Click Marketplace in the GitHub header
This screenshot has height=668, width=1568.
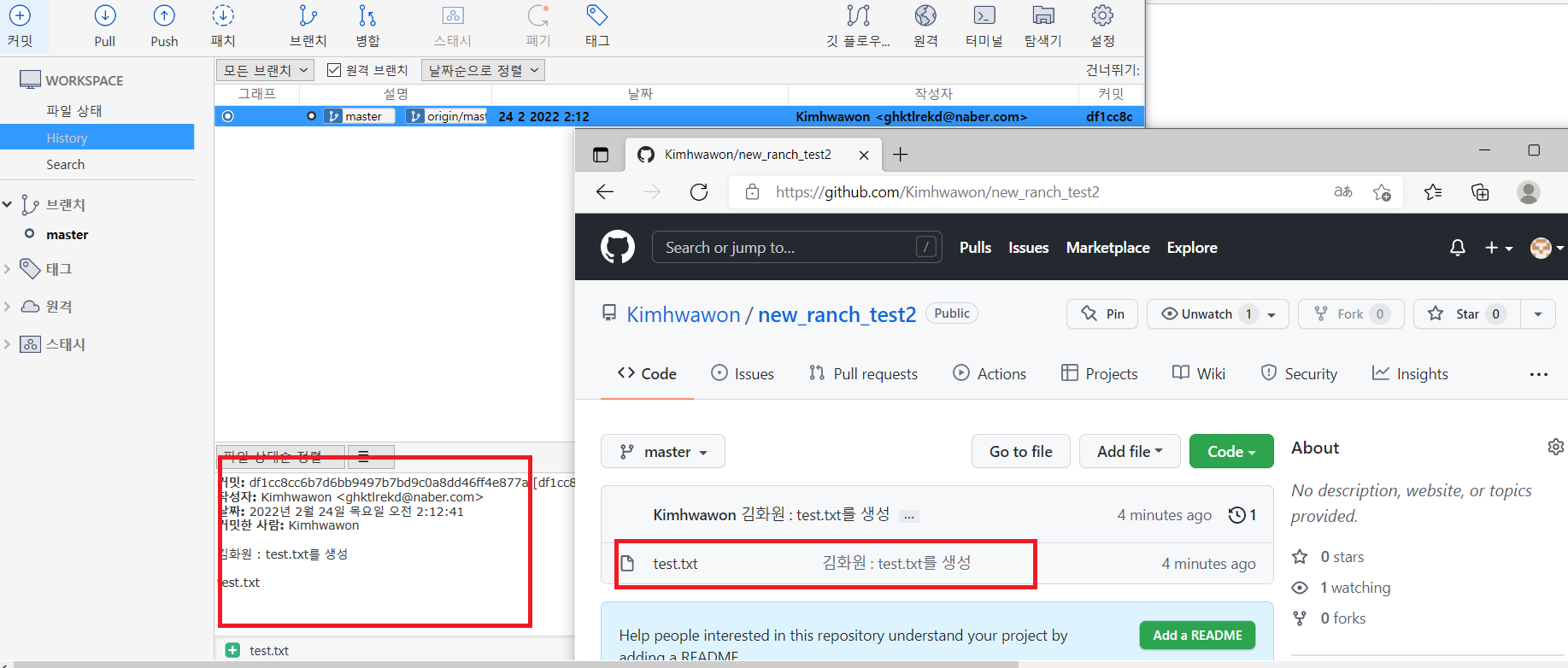1107,248
